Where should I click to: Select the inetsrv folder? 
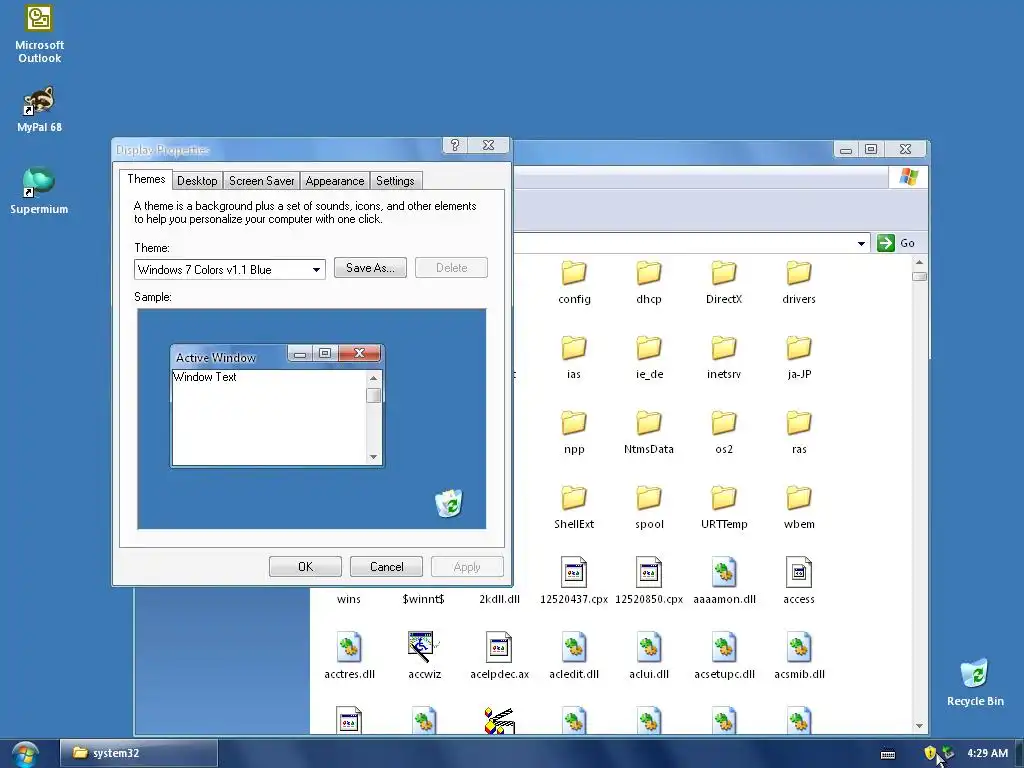coord(724,358)
